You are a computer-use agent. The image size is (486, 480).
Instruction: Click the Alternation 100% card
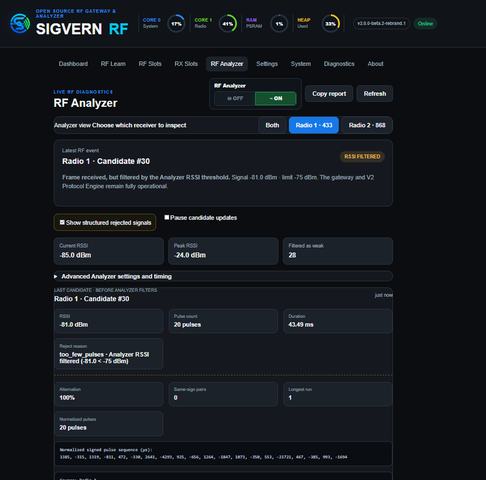(109, 394)
